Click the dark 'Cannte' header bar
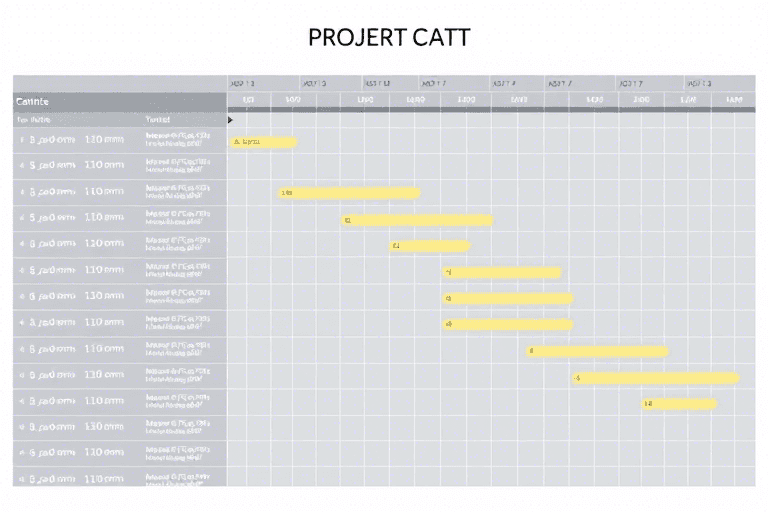Image resolution: width=768 pixels, height=512 pixels. [120, 102]
